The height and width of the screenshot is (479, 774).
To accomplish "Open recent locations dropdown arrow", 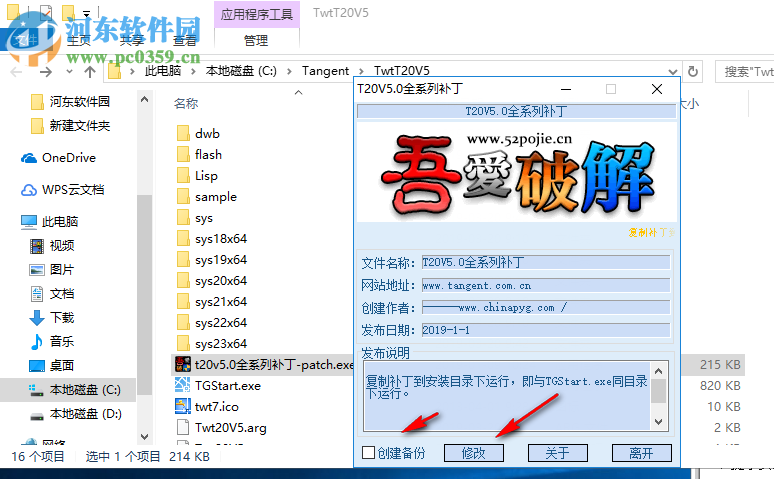I will (69, 72).
